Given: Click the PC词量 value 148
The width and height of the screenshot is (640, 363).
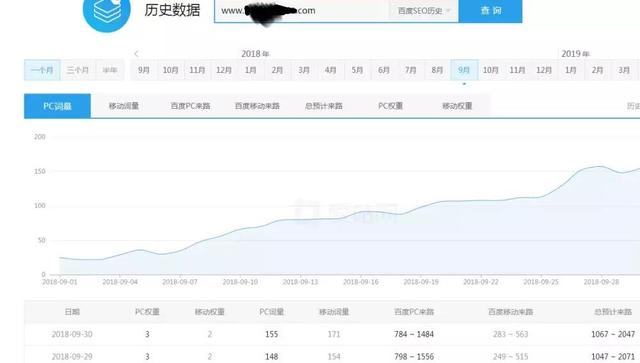Looking at the screenshot, I should (271, 356).
